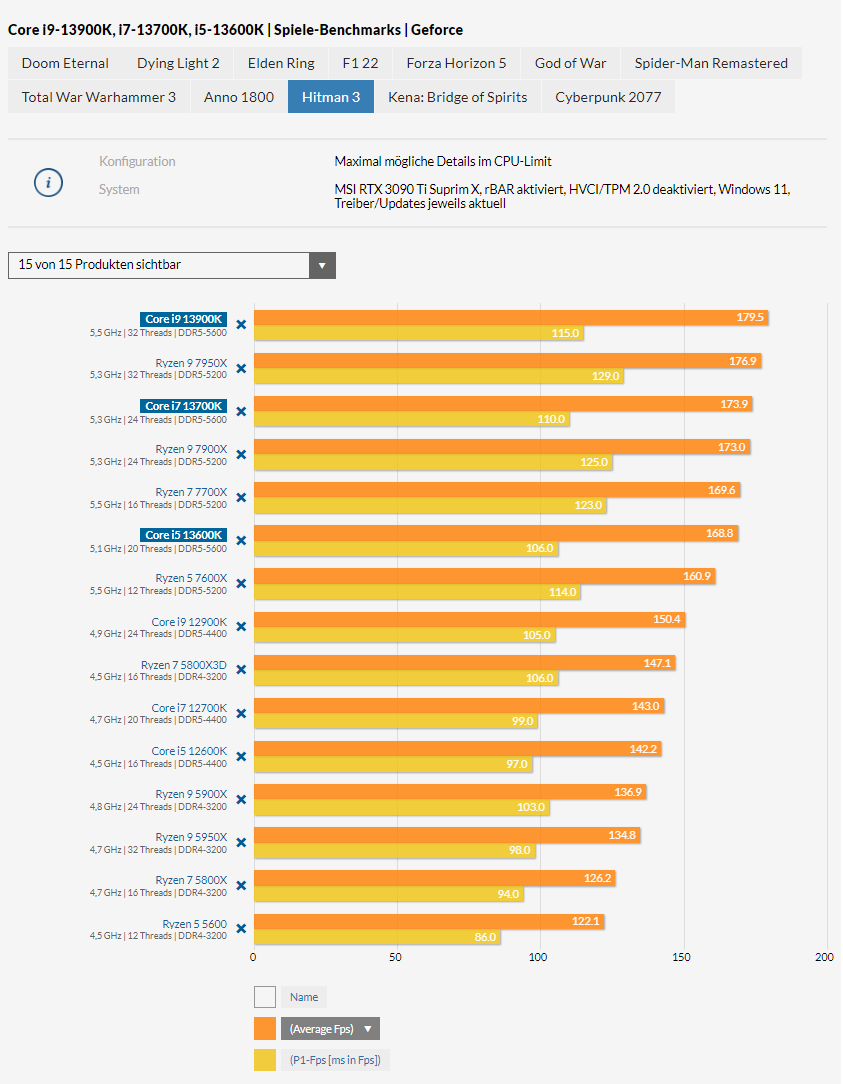The height and width of the screenshot is (1084, 843).
Task: Remove Ryzen 9 7950X with its X icon
Action: tap(241, 368)
